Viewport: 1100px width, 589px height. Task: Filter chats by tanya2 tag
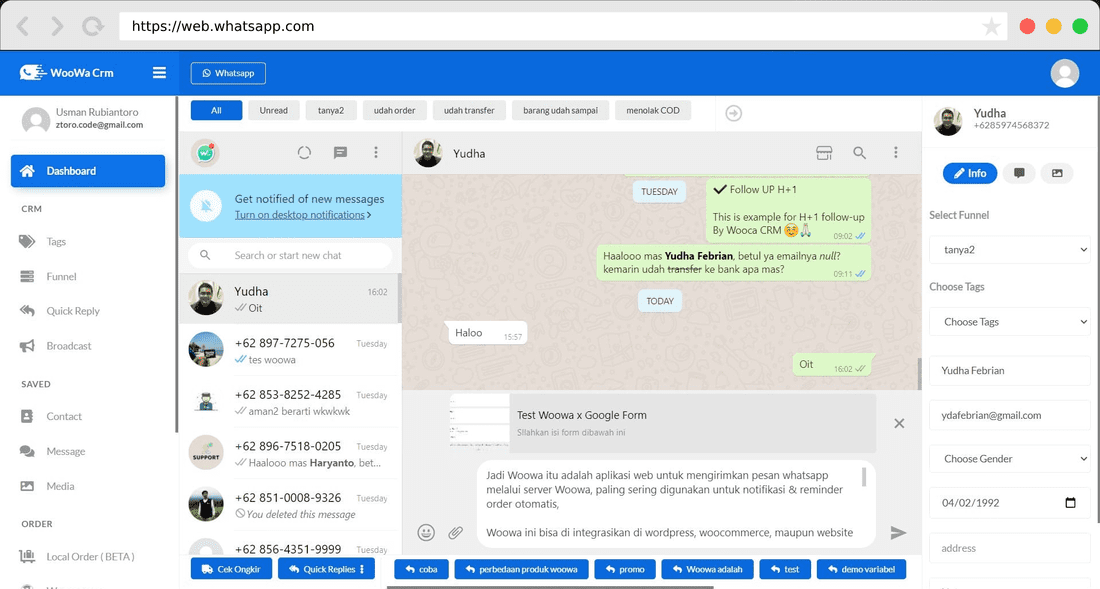click(331, 110)
